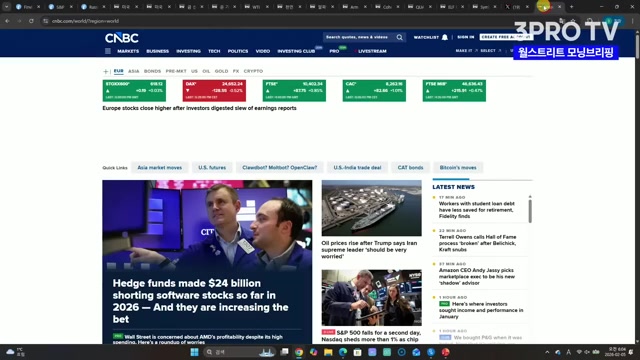Open the red DAX quote card
The width and height of the screenshot is (640, 360).
[x=214, y=91]
